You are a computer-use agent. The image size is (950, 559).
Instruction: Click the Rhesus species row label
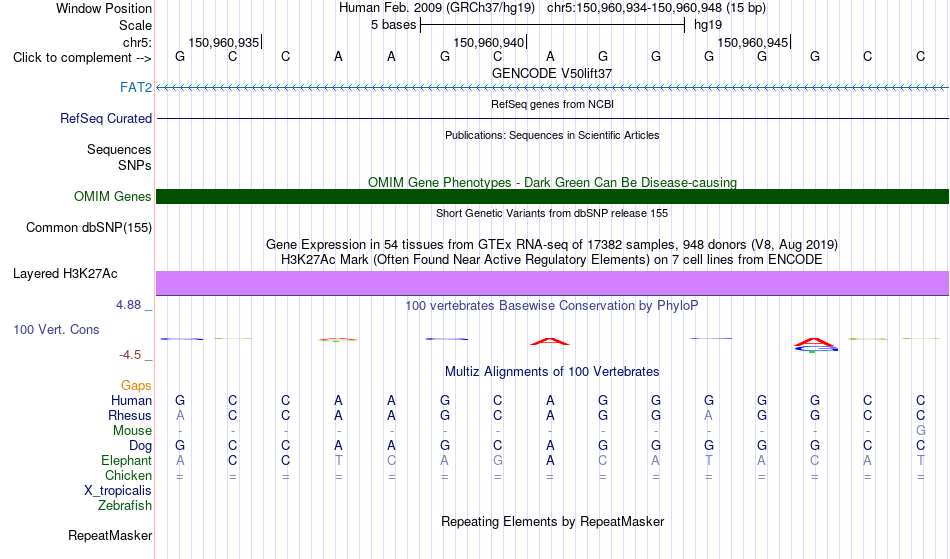[130, 416]
